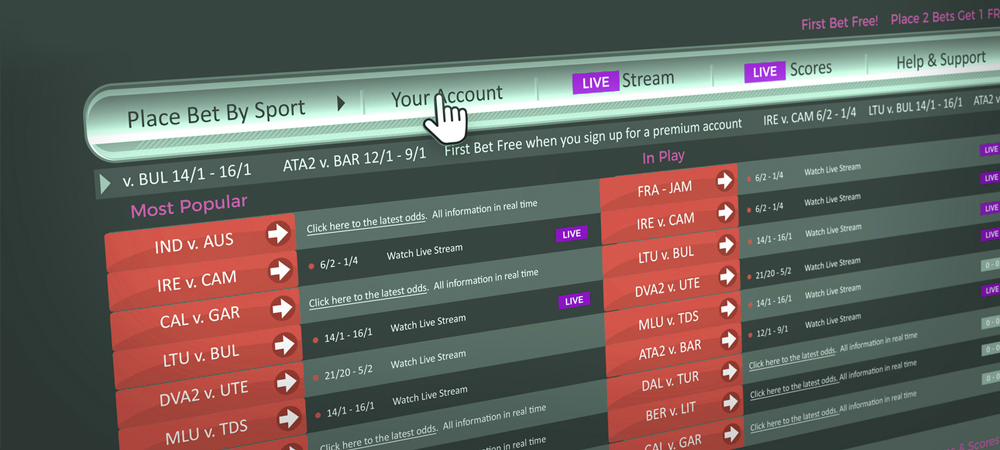Watch Live Stream in the FRA - JAM row

832,170
